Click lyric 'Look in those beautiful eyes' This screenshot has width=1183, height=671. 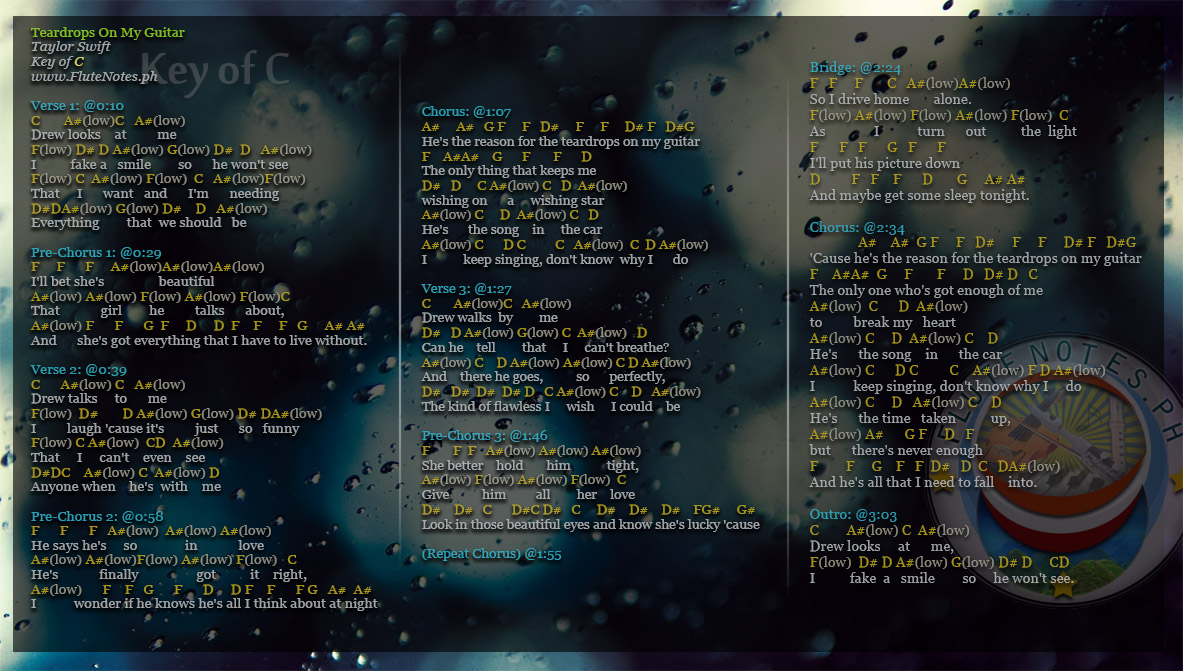point(505,525)
